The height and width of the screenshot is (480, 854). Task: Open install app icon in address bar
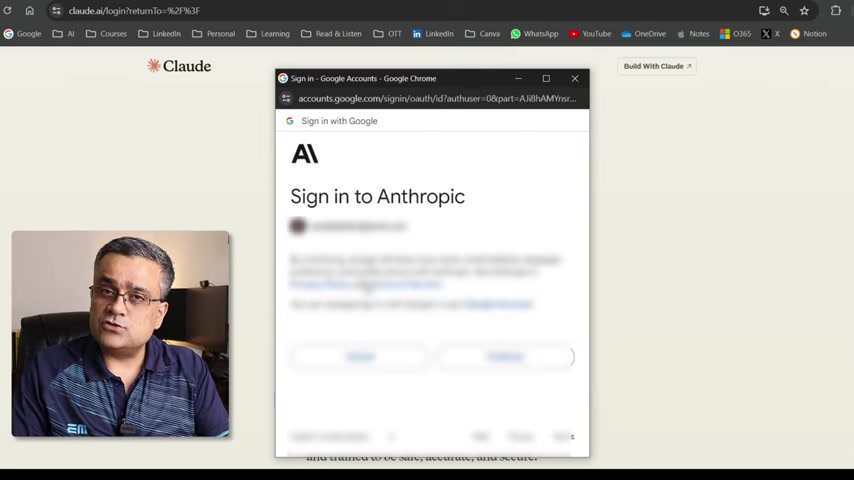764,10
